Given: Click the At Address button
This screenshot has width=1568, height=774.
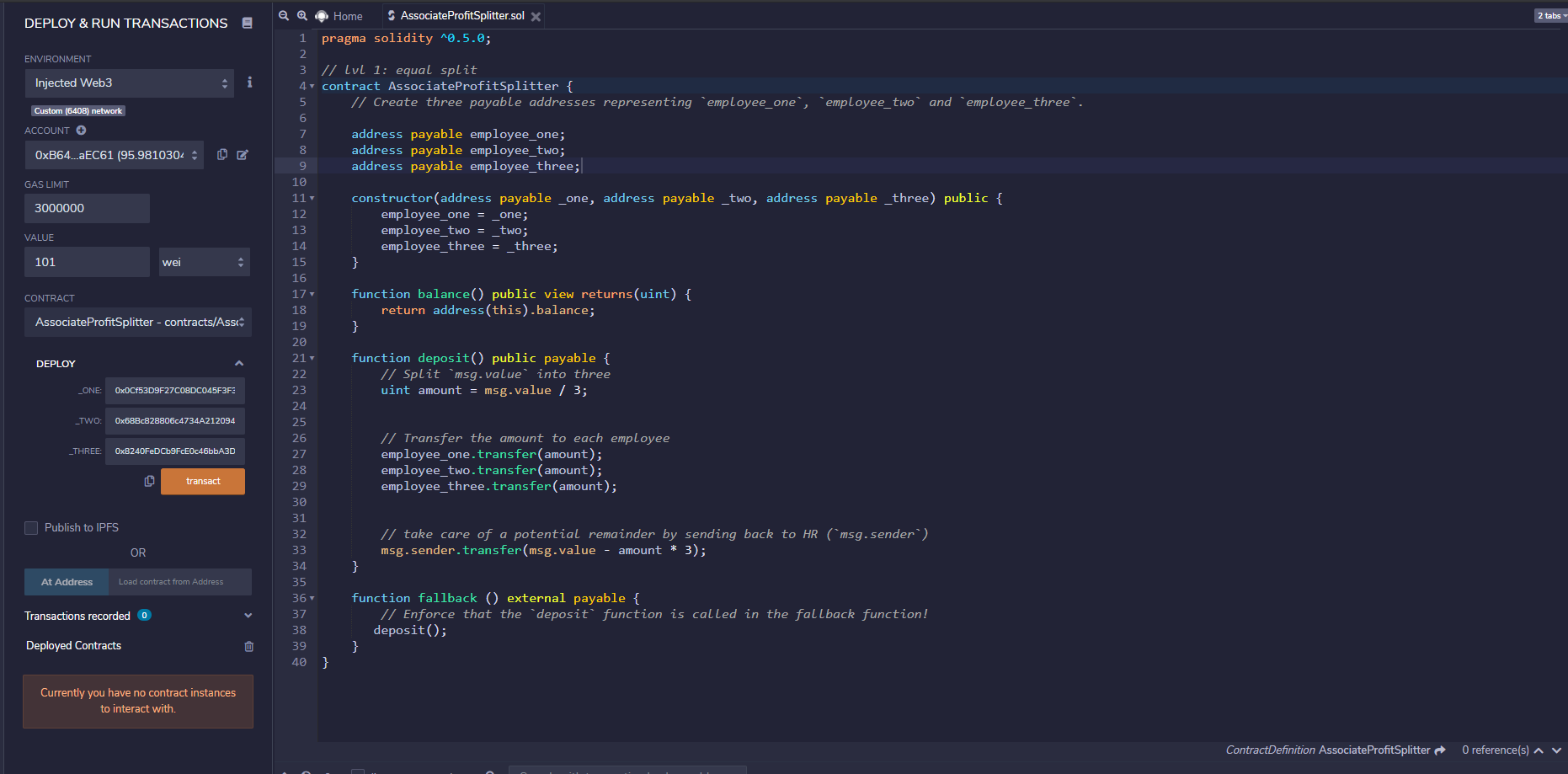Looking at the screenshot, I should pos(67,582).
